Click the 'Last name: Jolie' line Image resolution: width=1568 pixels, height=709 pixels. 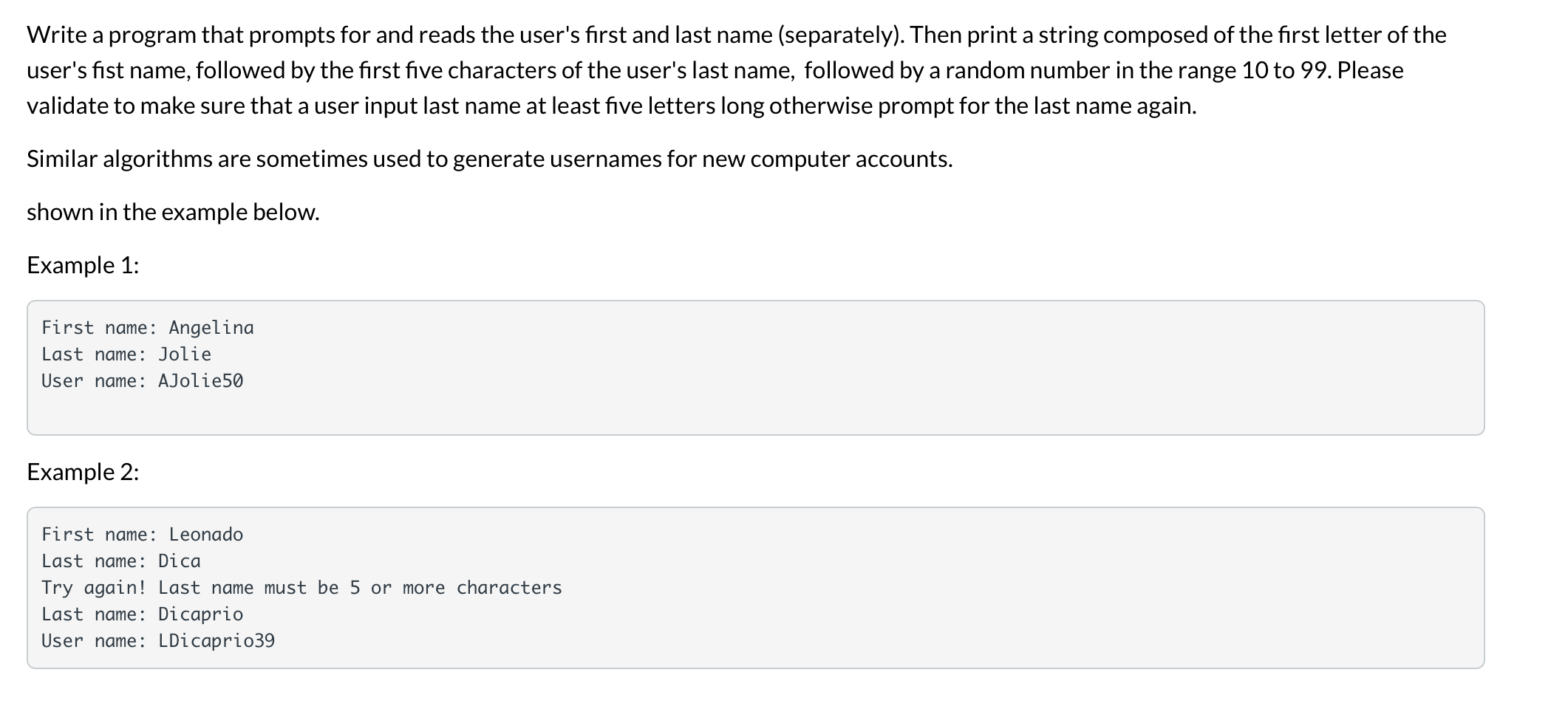pyautogui.click(x=126, y=354)
